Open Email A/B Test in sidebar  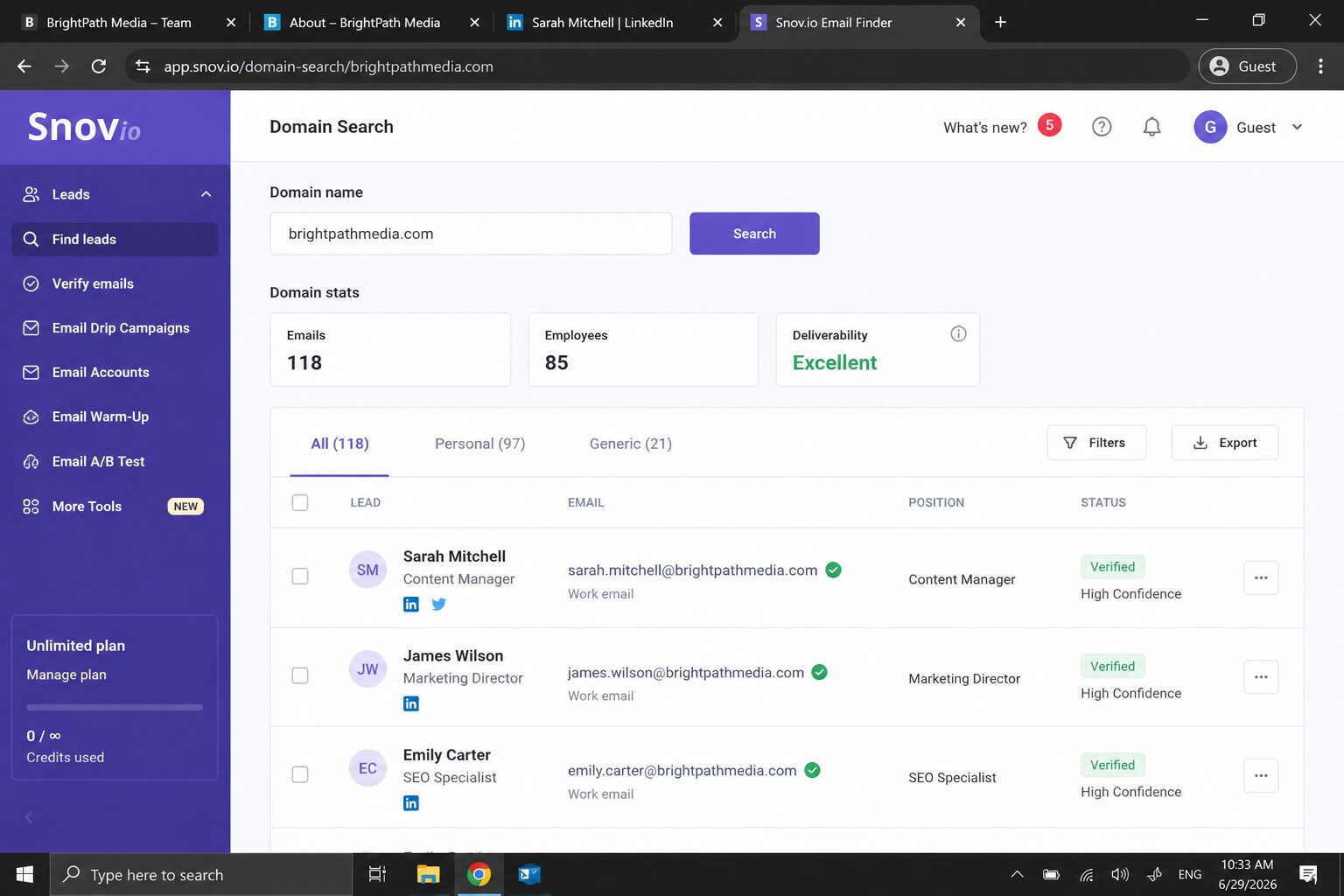click(x=115, y=461)
